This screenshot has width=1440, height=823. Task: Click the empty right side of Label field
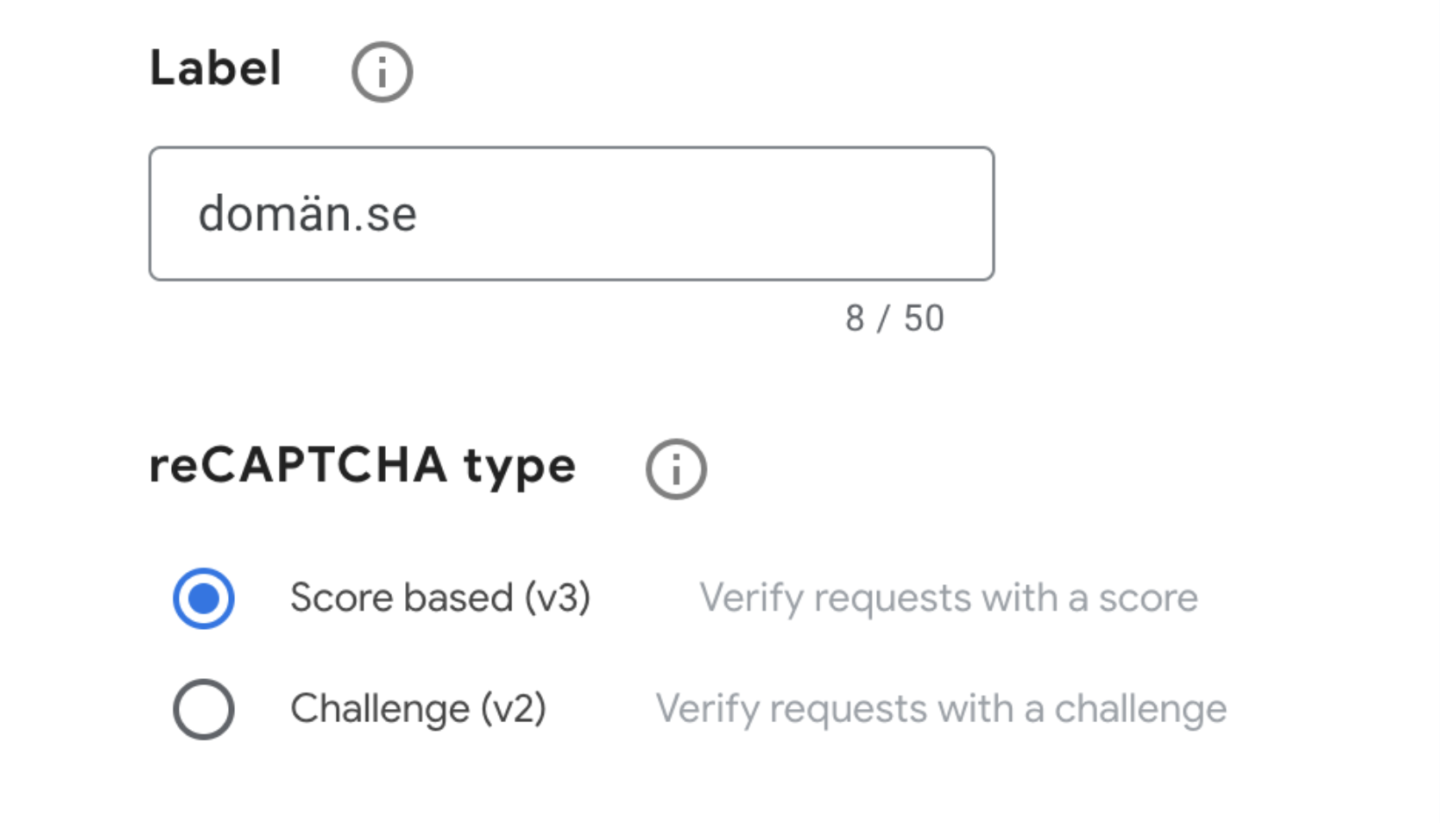click(x=800, y=214)
